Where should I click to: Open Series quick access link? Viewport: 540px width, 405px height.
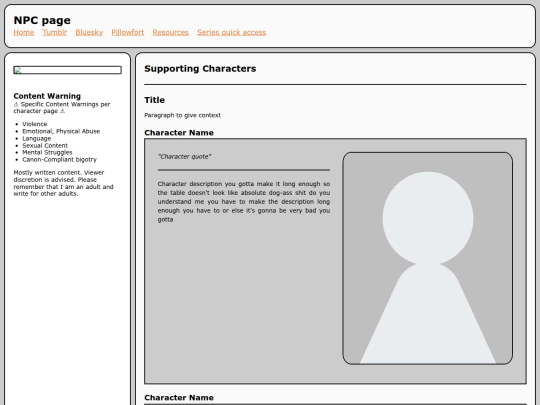click(231, 32)
